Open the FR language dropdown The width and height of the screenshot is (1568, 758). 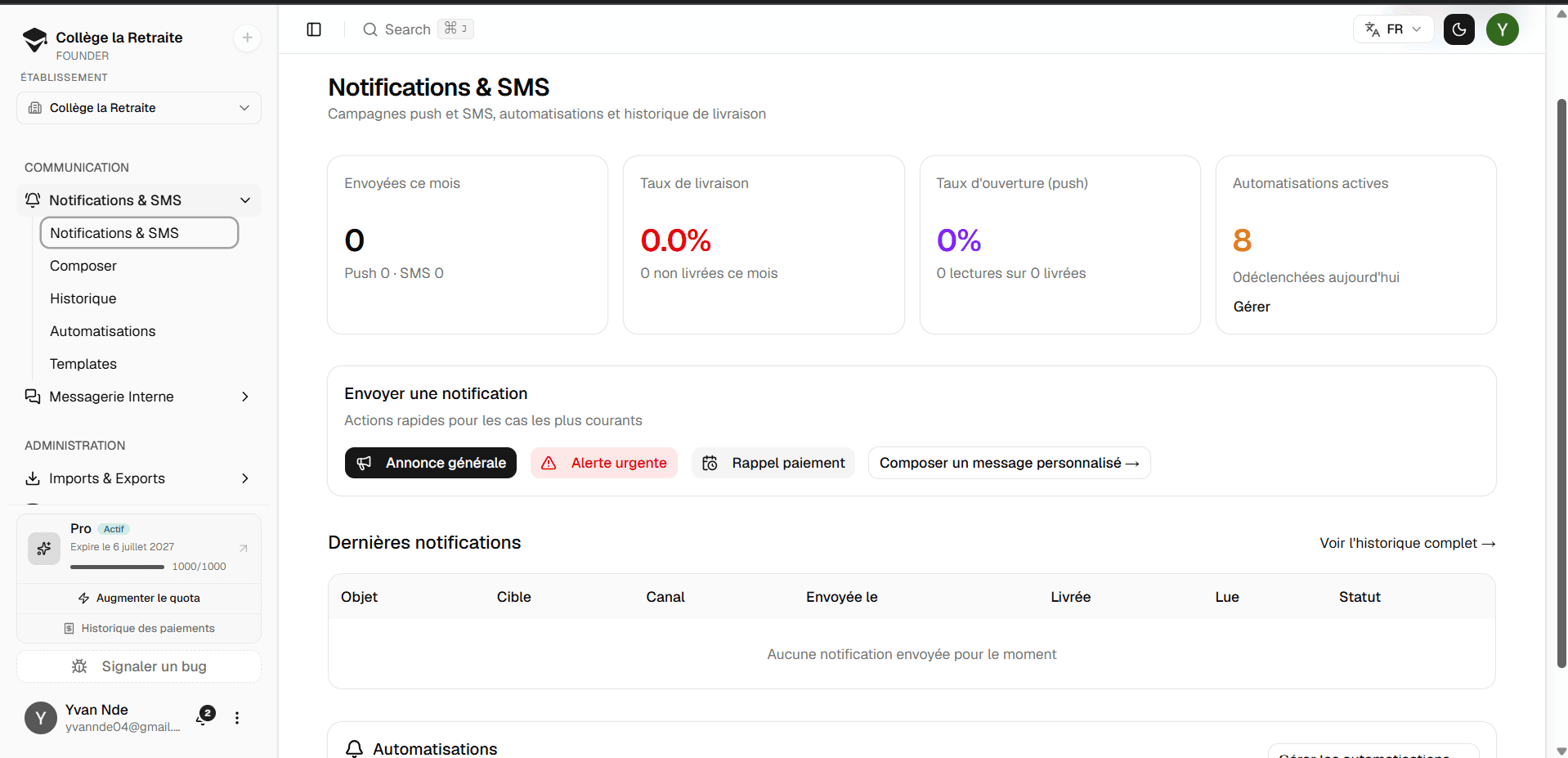pyautogui.click(x=1393, y=29)
